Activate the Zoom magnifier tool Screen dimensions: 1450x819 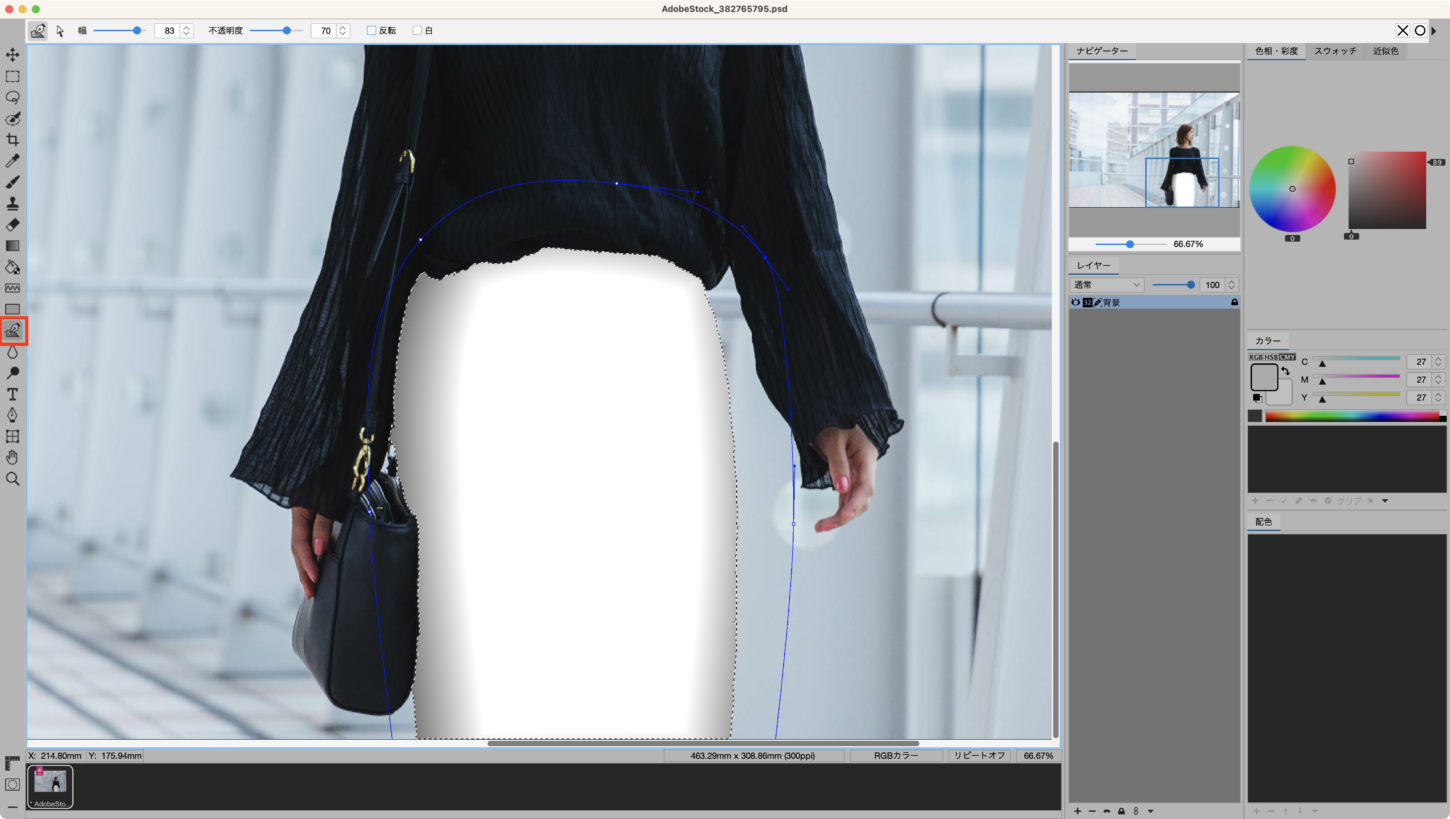12,479
